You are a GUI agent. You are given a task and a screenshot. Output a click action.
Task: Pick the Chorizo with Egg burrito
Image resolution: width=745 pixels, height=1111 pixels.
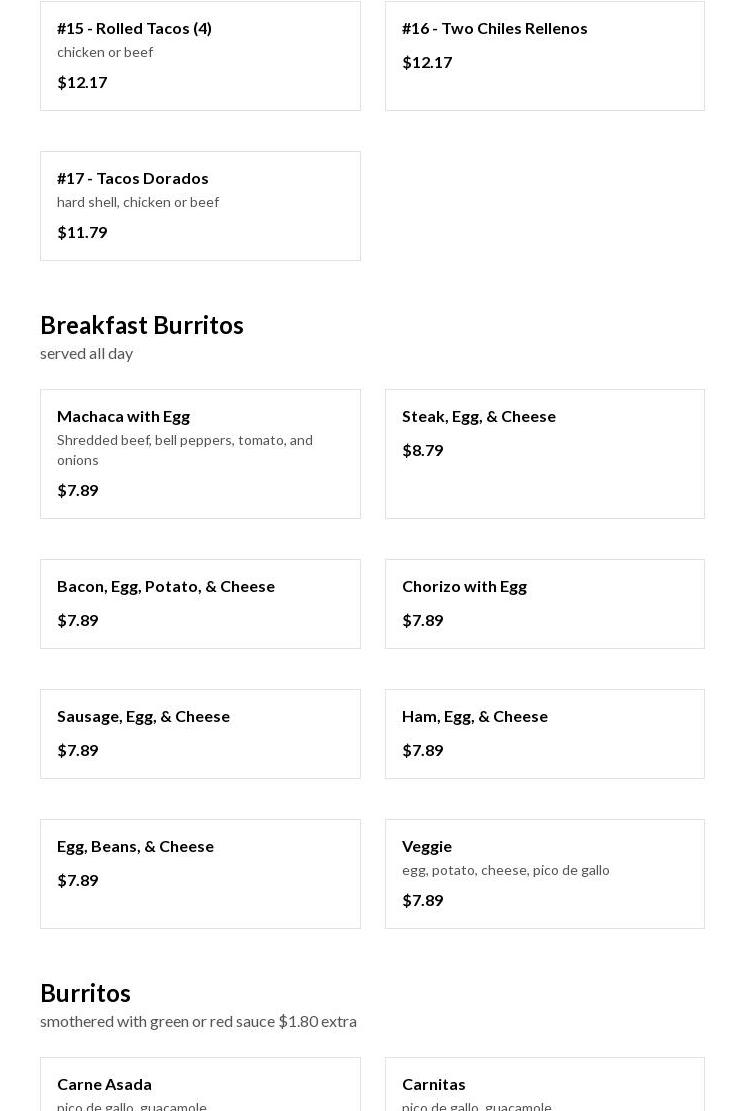pos(544,603)
